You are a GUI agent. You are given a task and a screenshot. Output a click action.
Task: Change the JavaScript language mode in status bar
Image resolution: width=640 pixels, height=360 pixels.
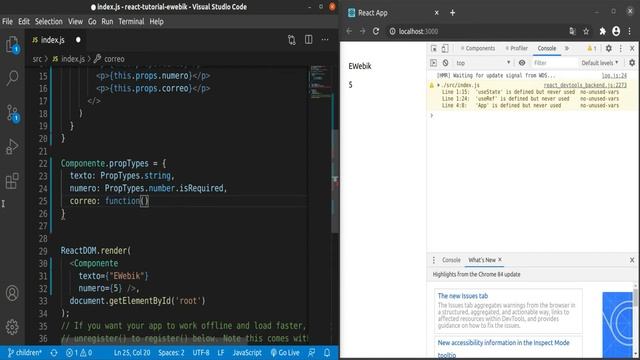tap(247, 353)
